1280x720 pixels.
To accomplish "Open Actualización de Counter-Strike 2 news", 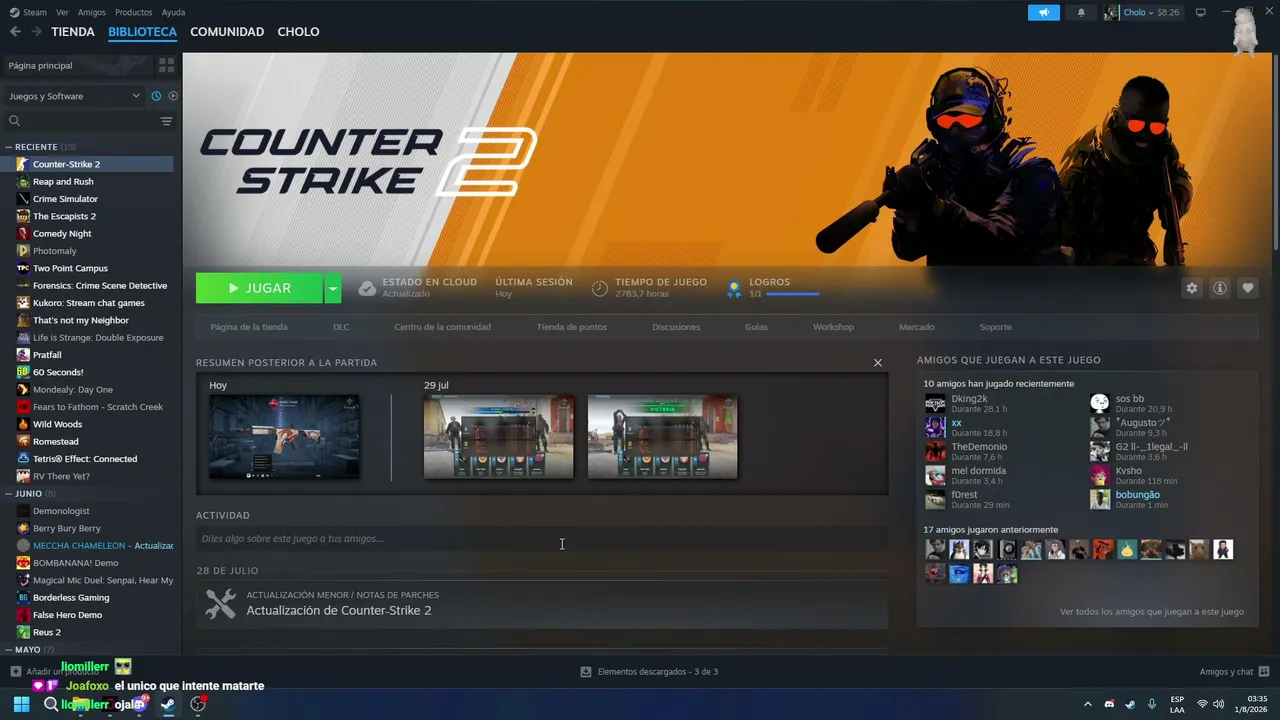I will (x=339, y=610).
